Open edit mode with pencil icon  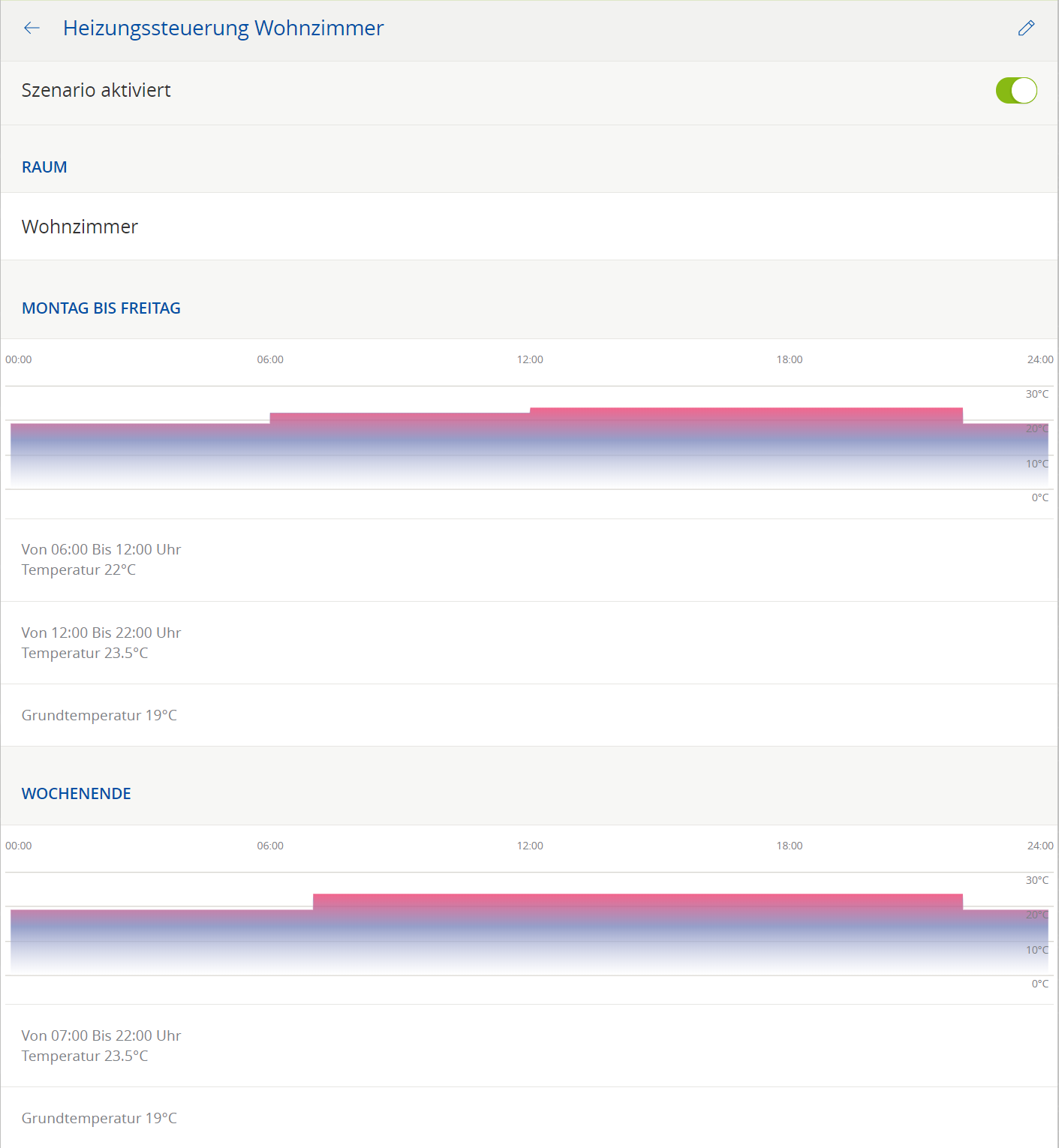click(x=1026, y=29)
